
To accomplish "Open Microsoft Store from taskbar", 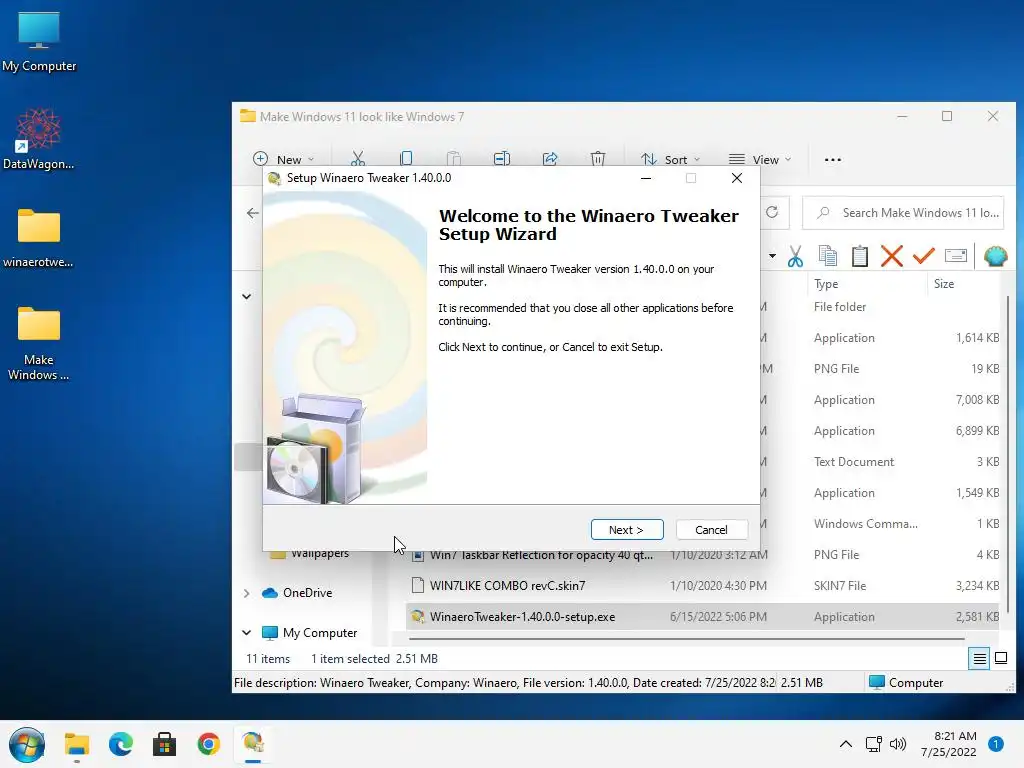I will (165, 744).
